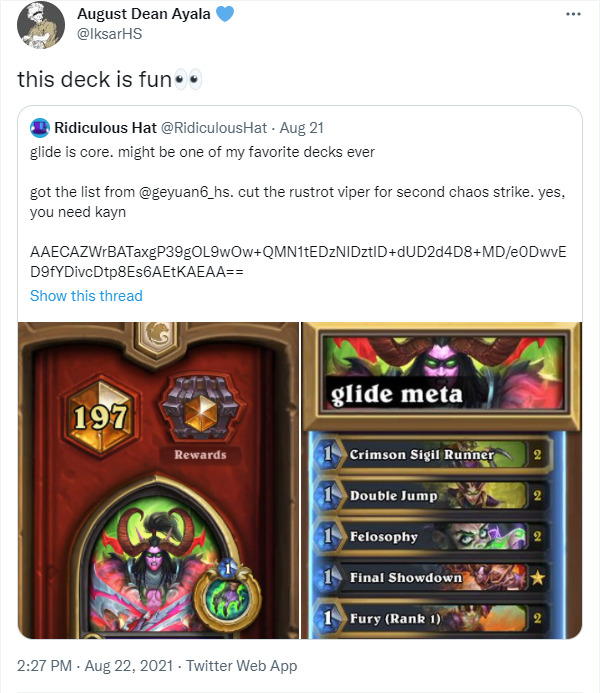Click Show this thread link
Screen dimensions: 600x693
pos(86,296)
